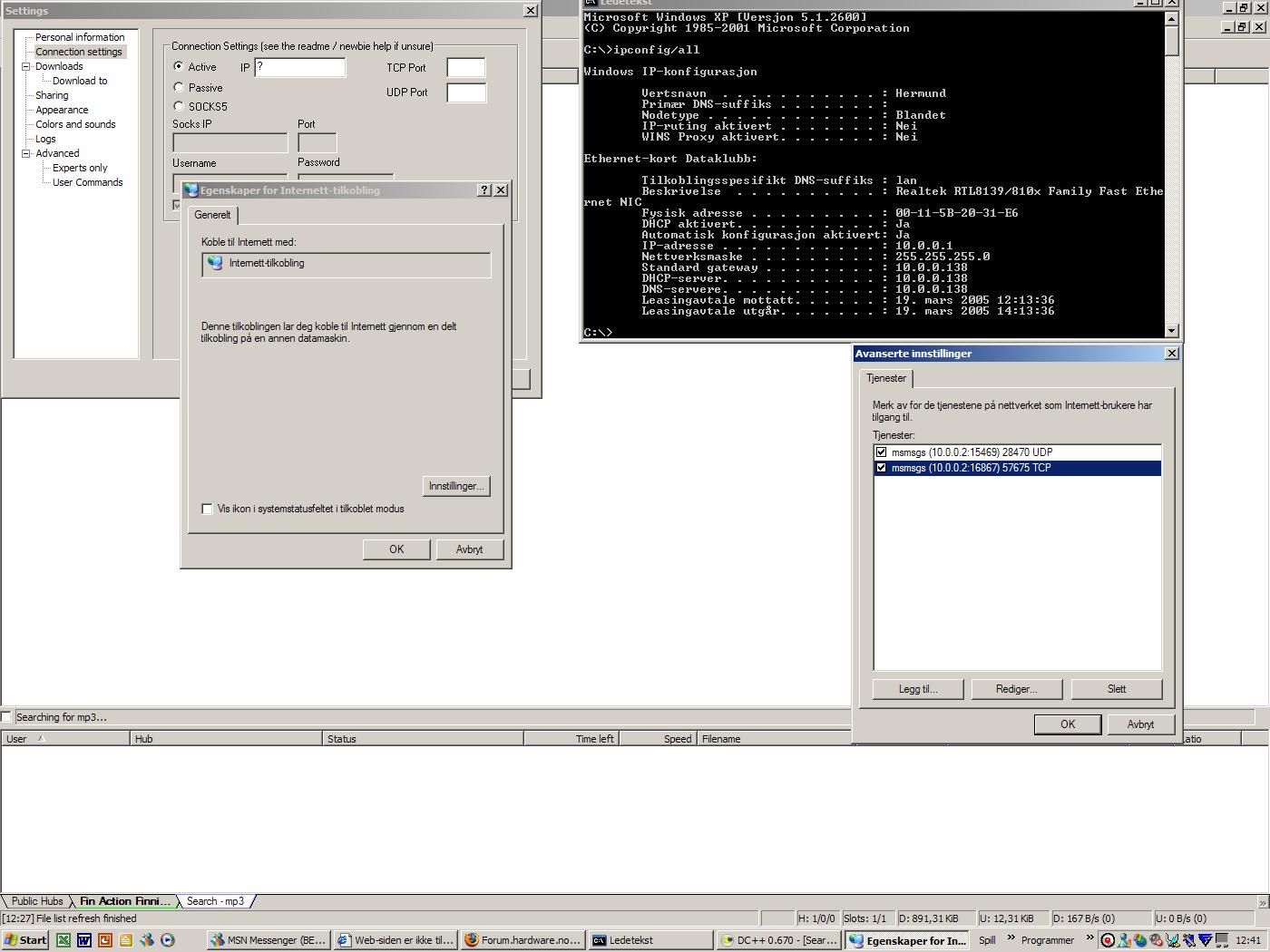Click the blue triangle tray icon
Image resolution: width=1270 pixels, height=952 pixels.
(1206, 940)
